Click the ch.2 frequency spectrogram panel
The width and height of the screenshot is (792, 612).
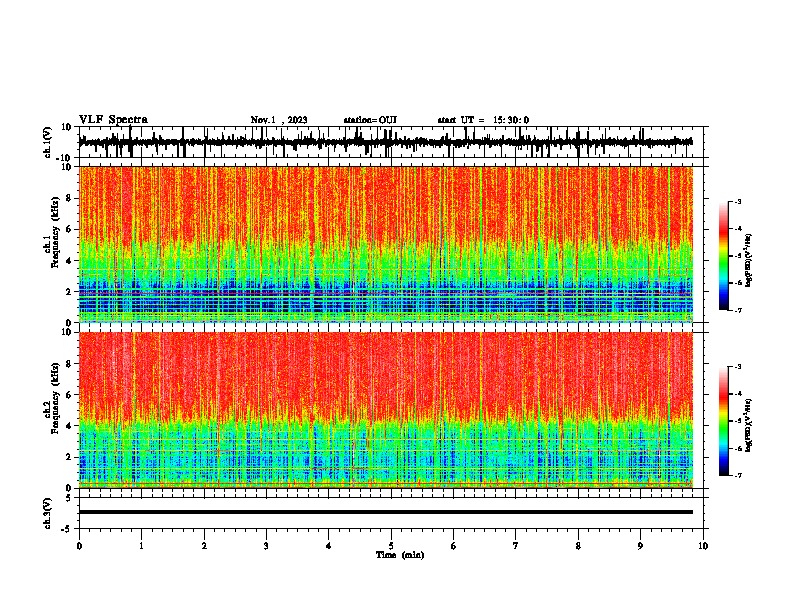pos(386,410)
